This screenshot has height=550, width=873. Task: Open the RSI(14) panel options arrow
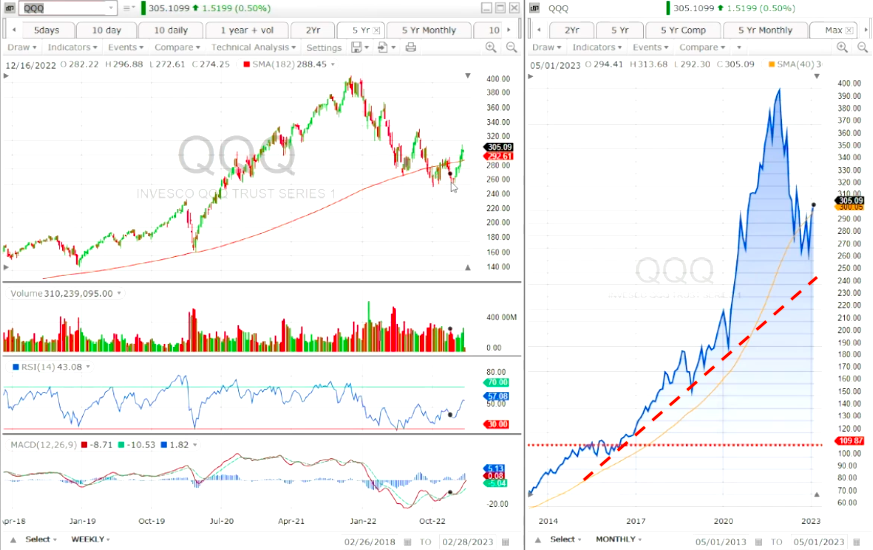coord(88,367)
